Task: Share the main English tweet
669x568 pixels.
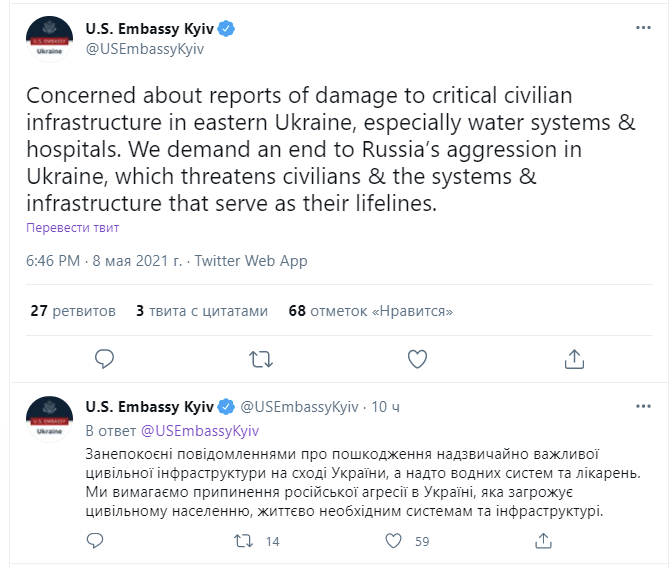Action: click(x=574, y=358)
